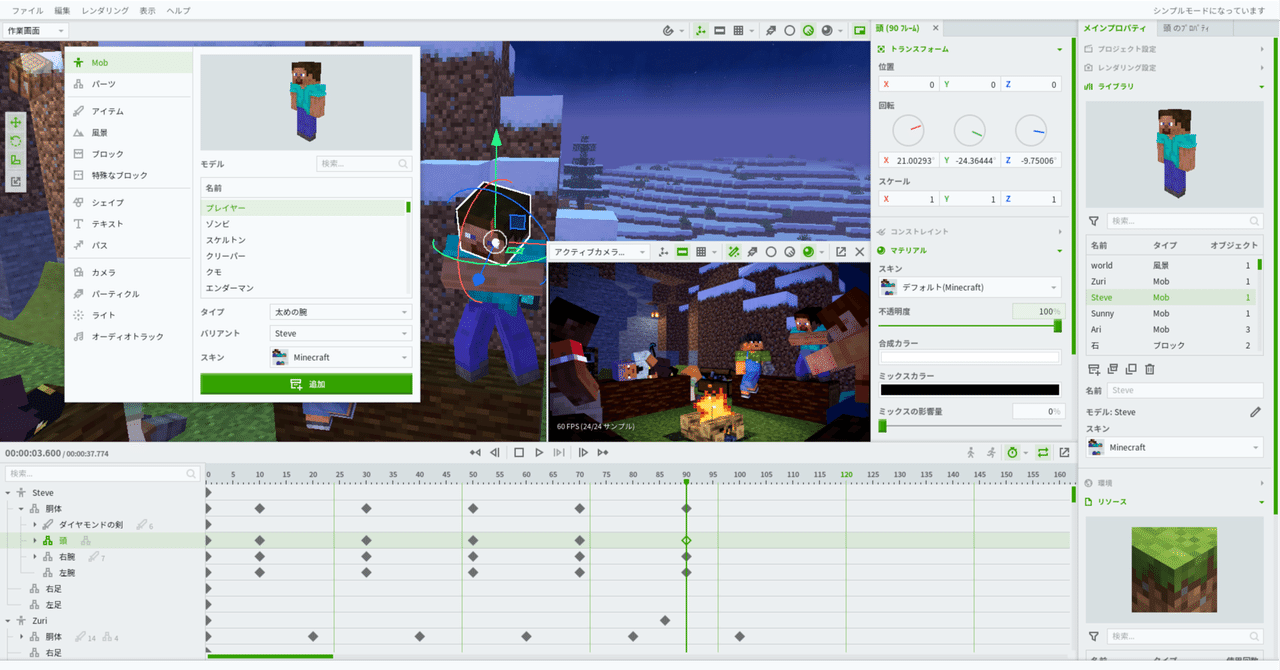The image size is (1280, 670).
Task: Jump to last keyframe in timeline
Action: click(603, 453)
